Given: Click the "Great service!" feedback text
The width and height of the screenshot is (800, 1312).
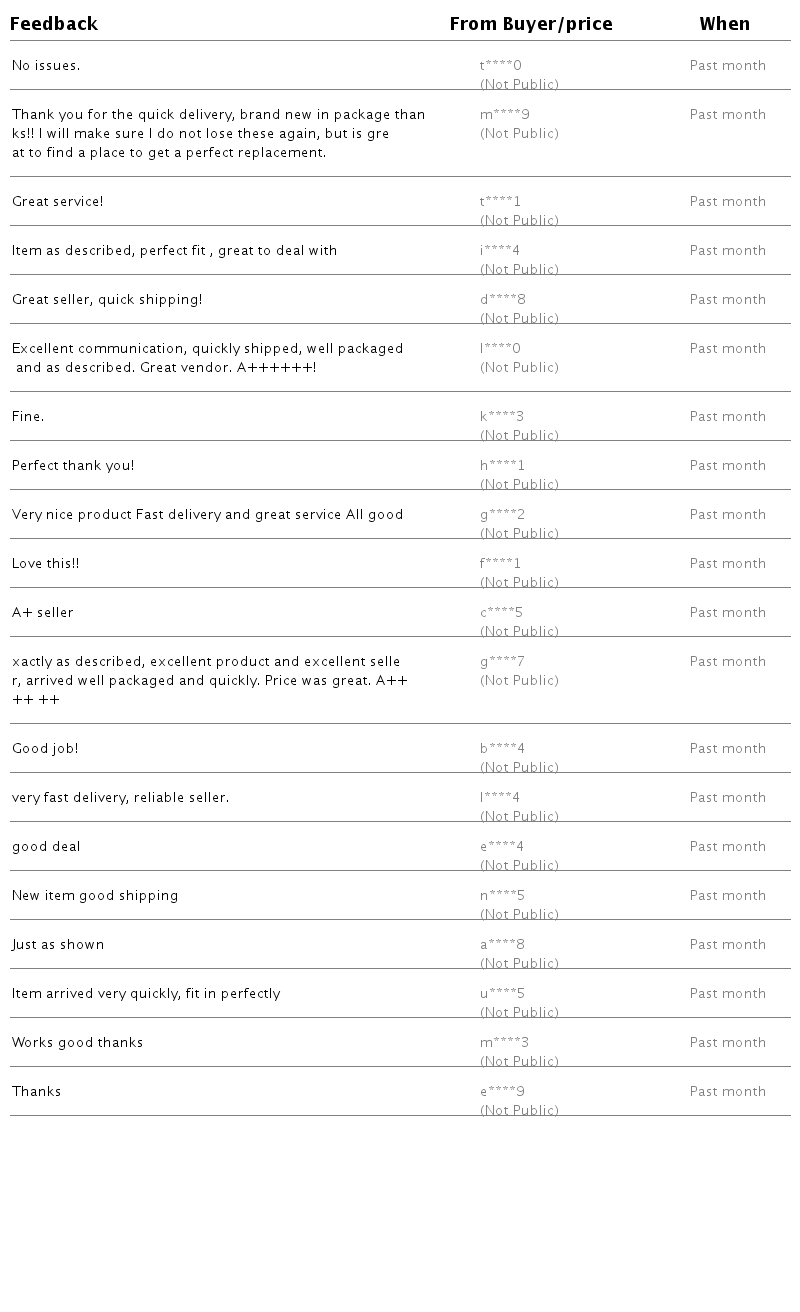Looking at the screenshot, I should [58, 202].
